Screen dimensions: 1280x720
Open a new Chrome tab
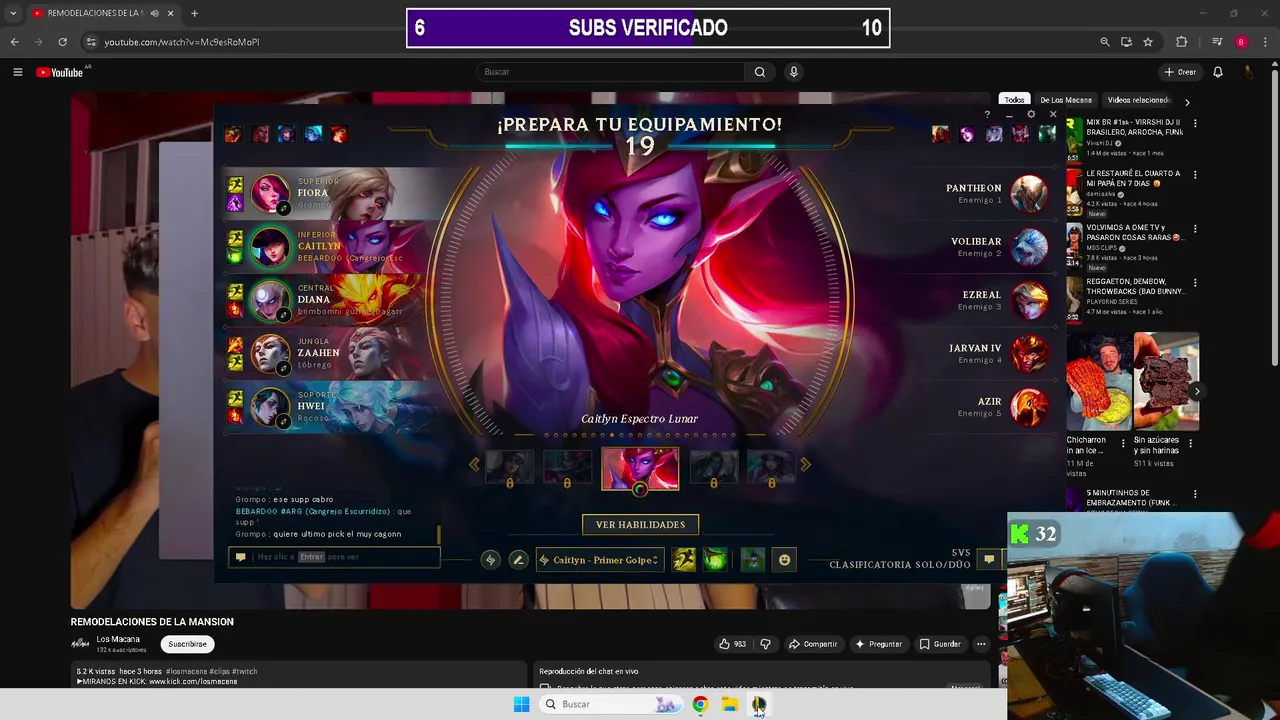pos(194,13)
